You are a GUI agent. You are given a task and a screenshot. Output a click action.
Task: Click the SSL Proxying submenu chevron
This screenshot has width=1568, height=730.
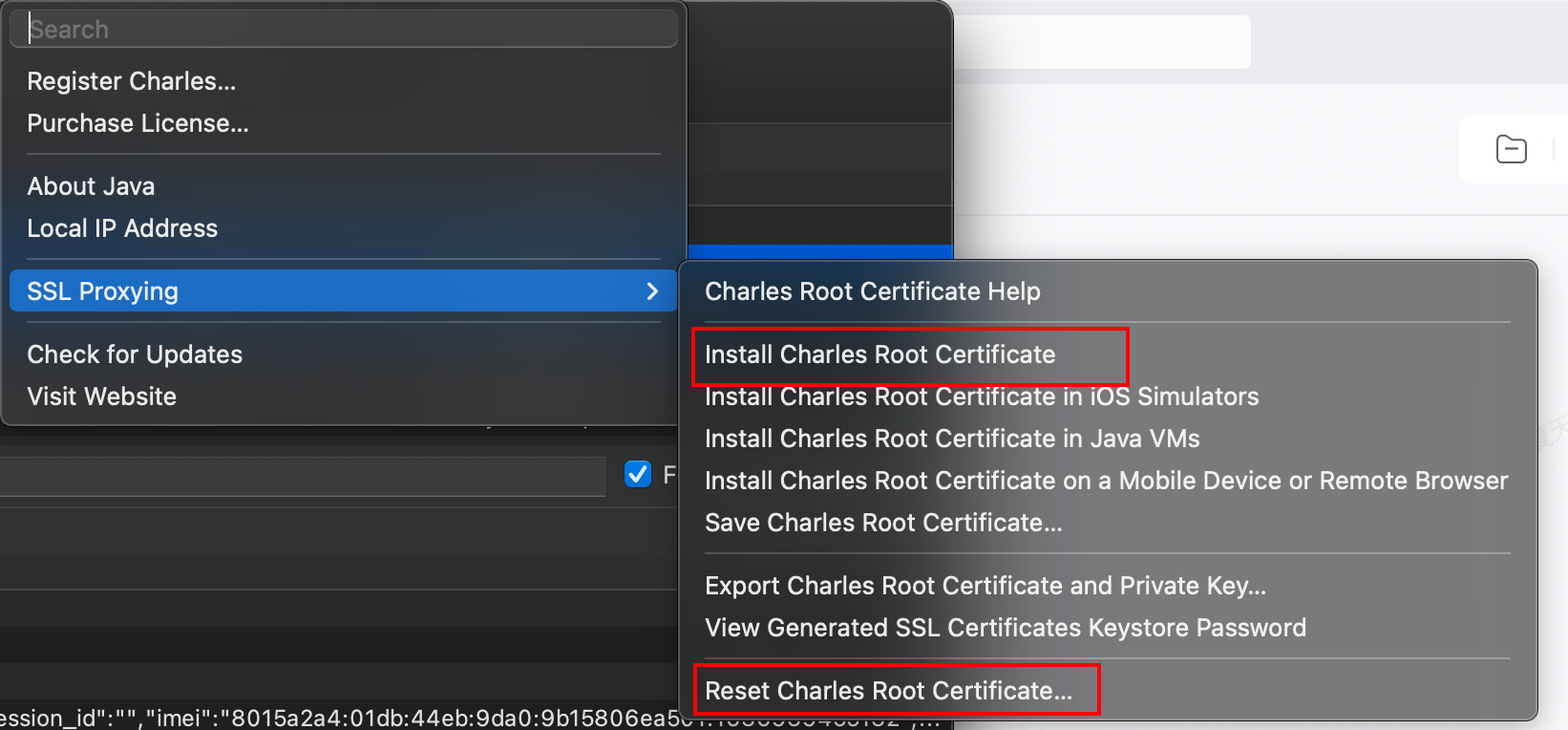click(652, 290)
